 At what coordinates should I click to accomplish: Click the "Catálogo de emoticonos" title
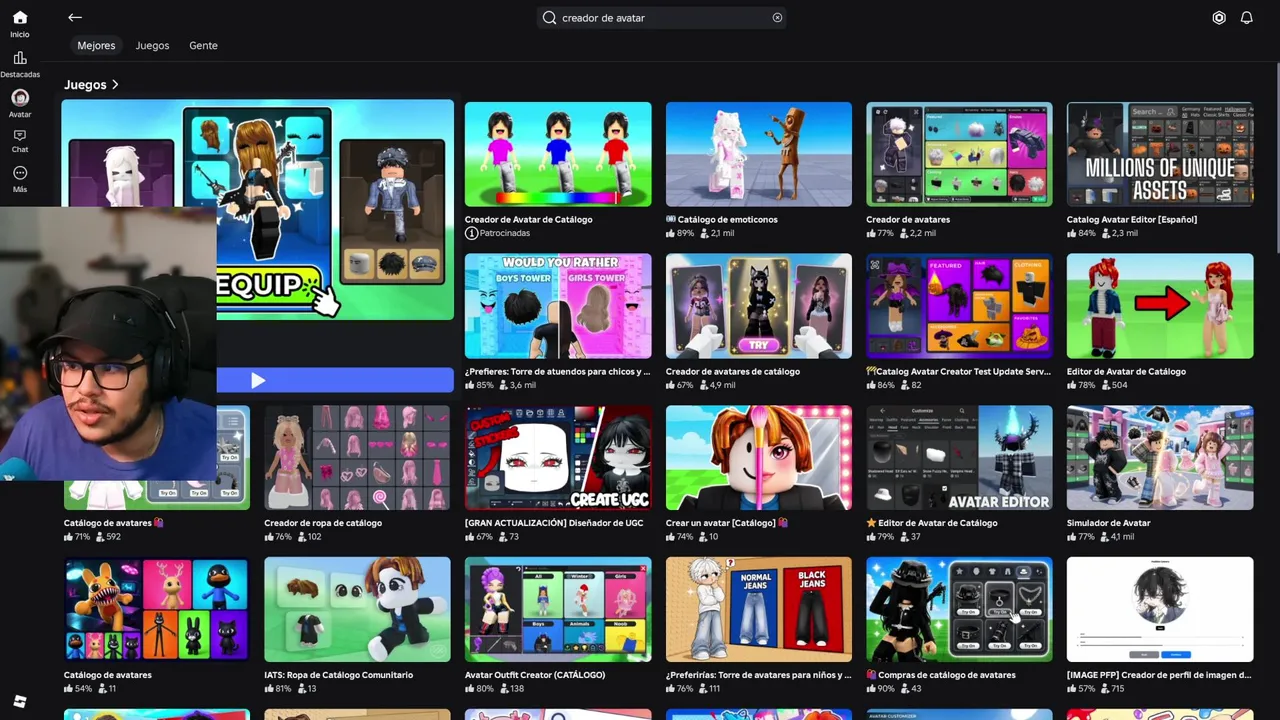tap(722, 220)
